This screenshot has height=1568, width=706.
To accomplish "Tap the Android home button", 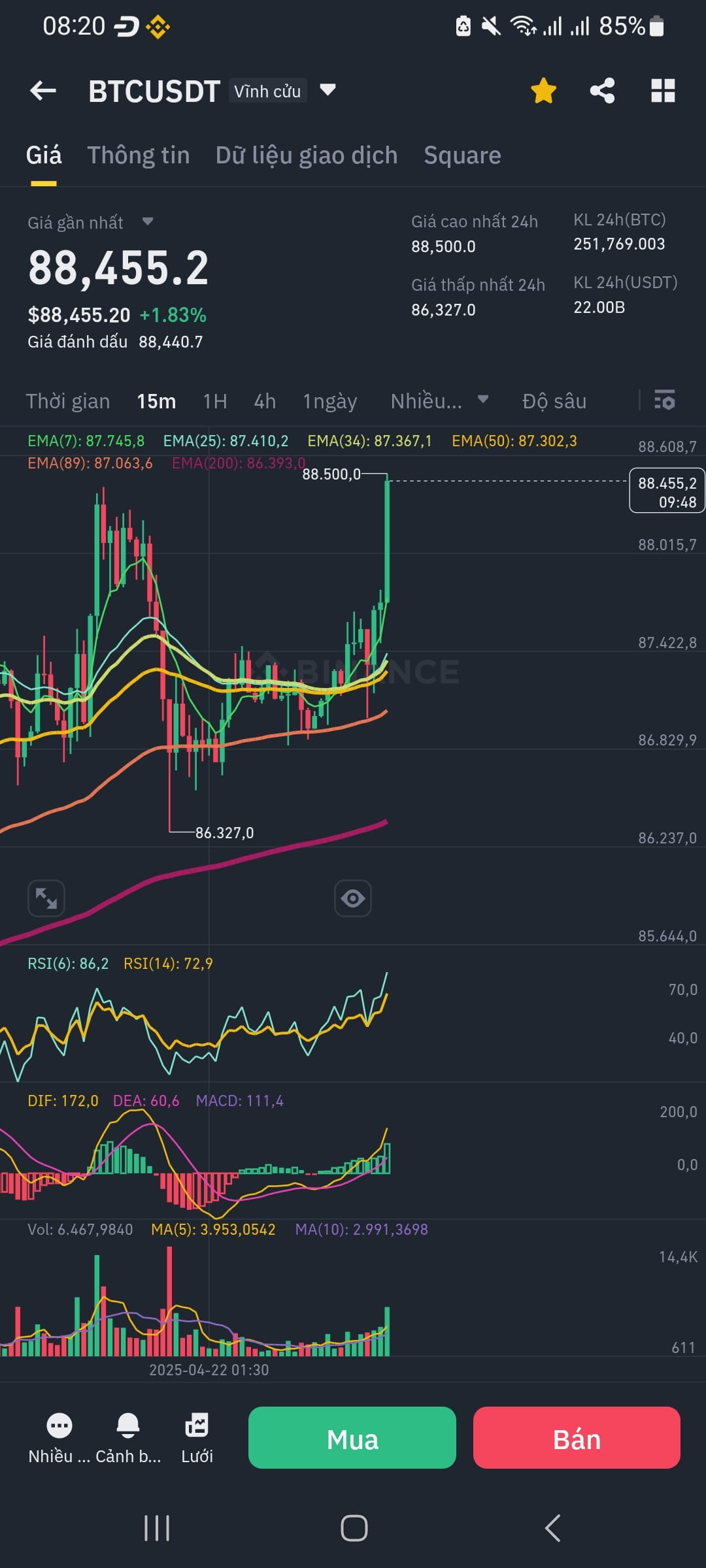I will click(354, 1528).
